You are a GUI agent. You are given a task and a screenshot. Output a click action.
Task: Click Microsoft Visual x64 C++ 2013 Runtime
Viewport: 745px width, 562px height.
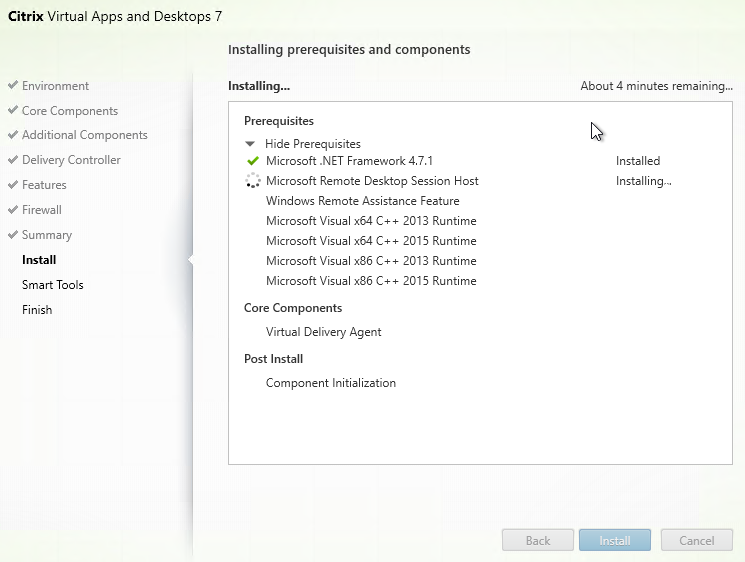point(371,221)
